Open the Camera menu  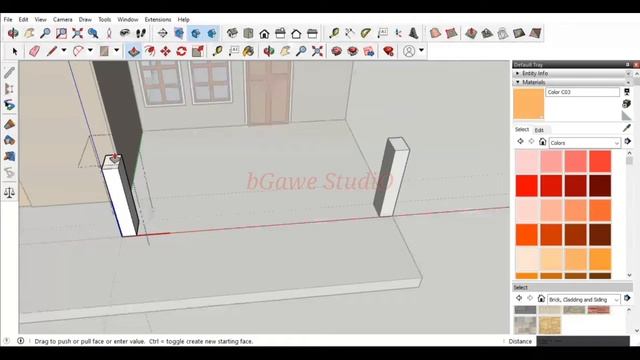62,19
